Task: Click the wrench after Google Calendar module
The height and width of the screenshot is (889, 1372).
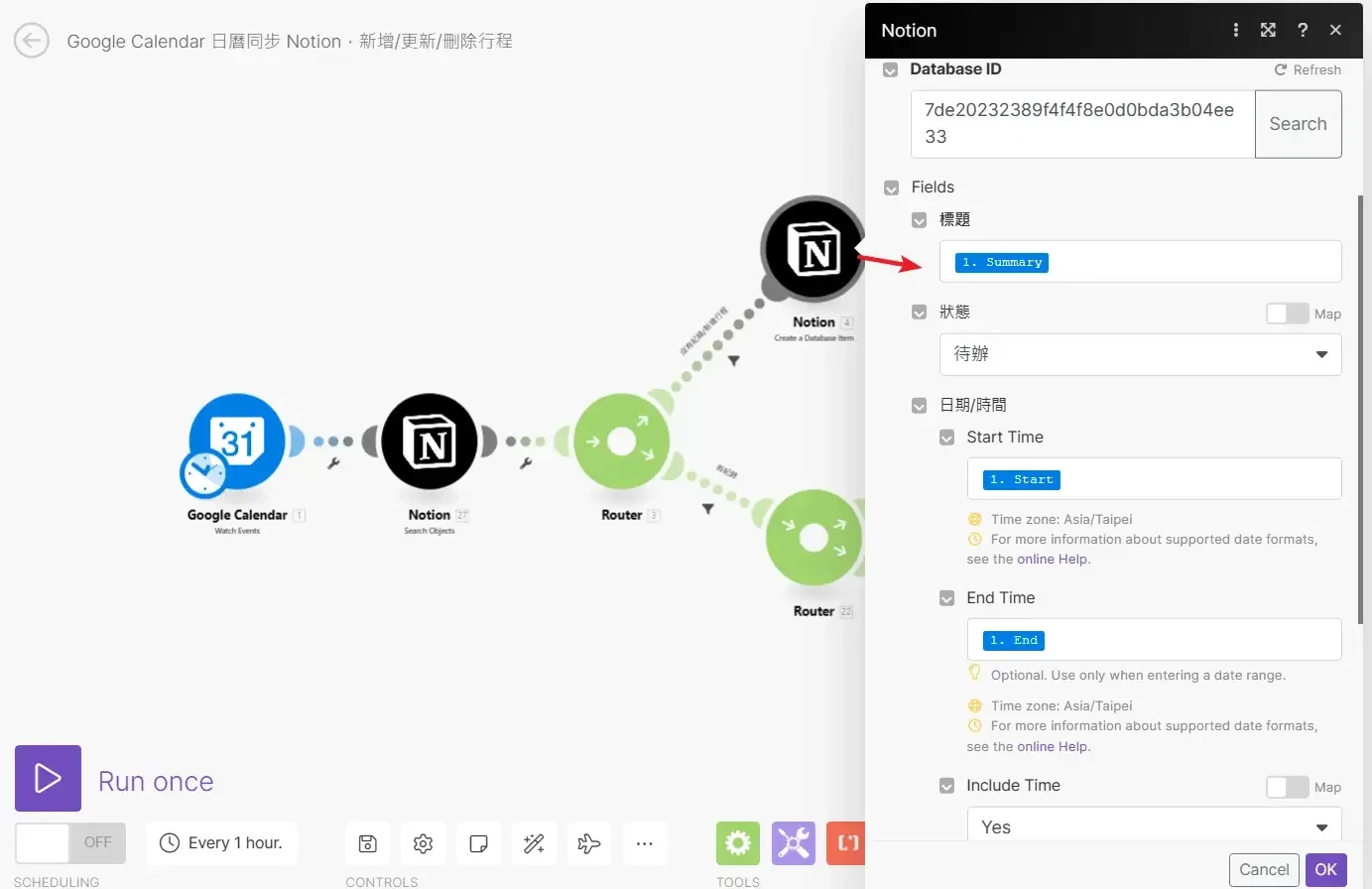Action: (x=334, y=462)
